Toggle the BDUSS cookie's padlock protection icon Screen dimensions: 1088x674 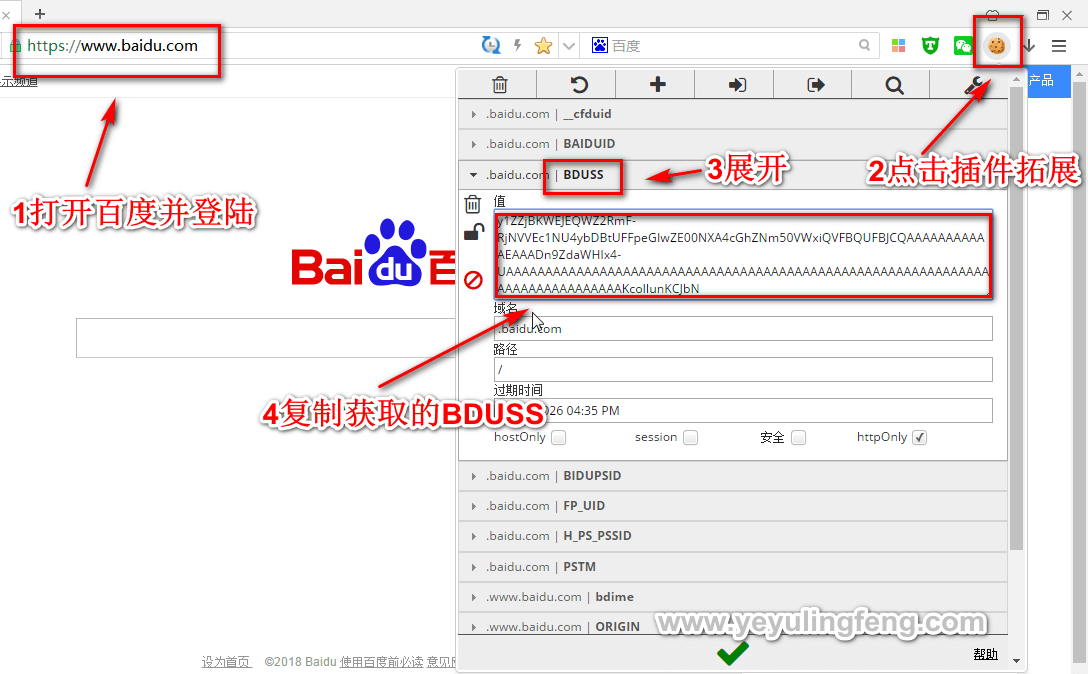(473, 233)
